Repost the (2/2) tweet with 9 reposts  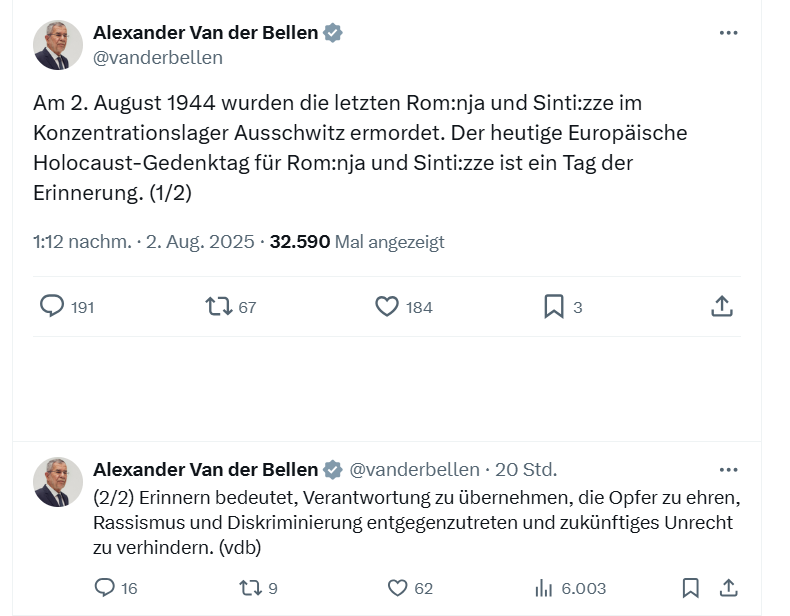[x=250, y=587]
